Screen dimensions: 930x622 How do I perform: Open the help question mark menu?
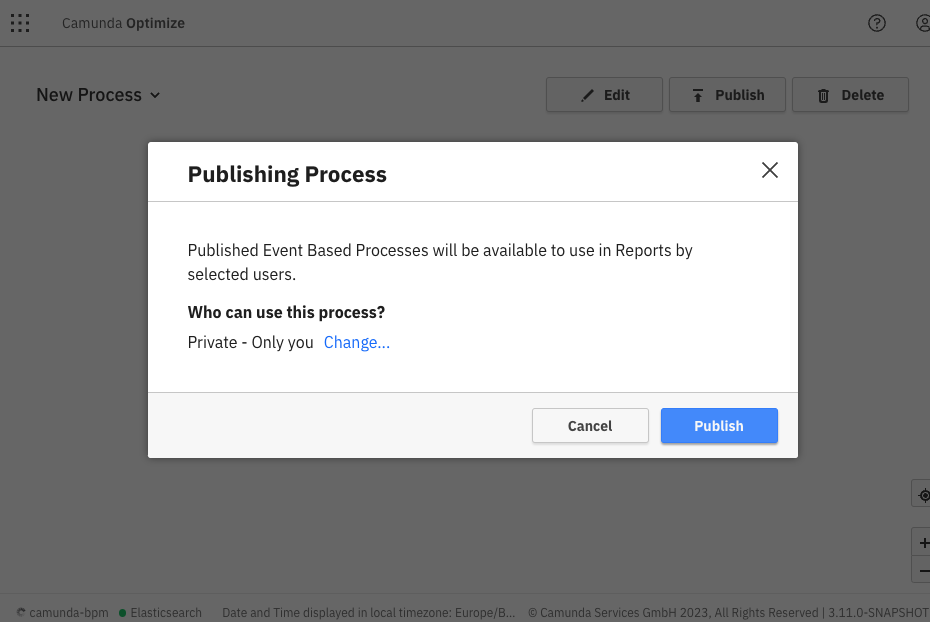[x=877, y=23]
